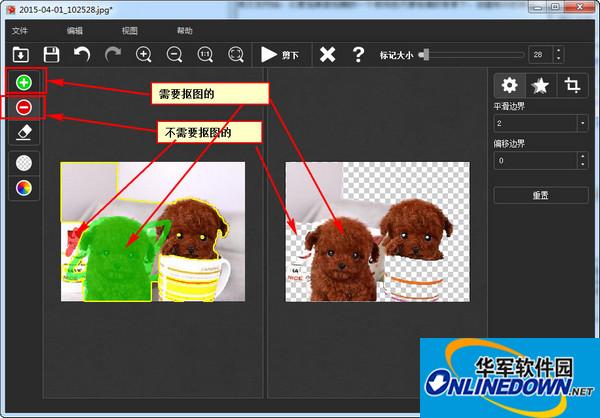The image size is (600, 418).
Task: Click the 平滑边界 value field showing 2
Action: 535,123
